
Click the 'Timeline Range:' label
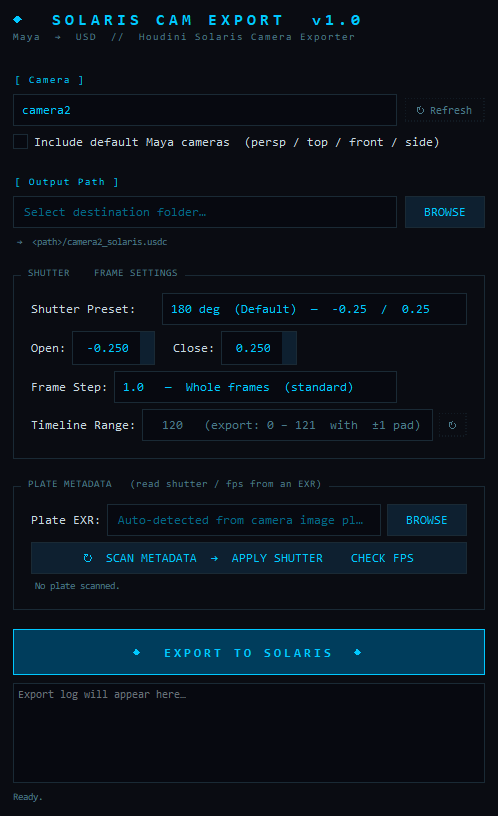pyautogui.click(x=83, y=425)
